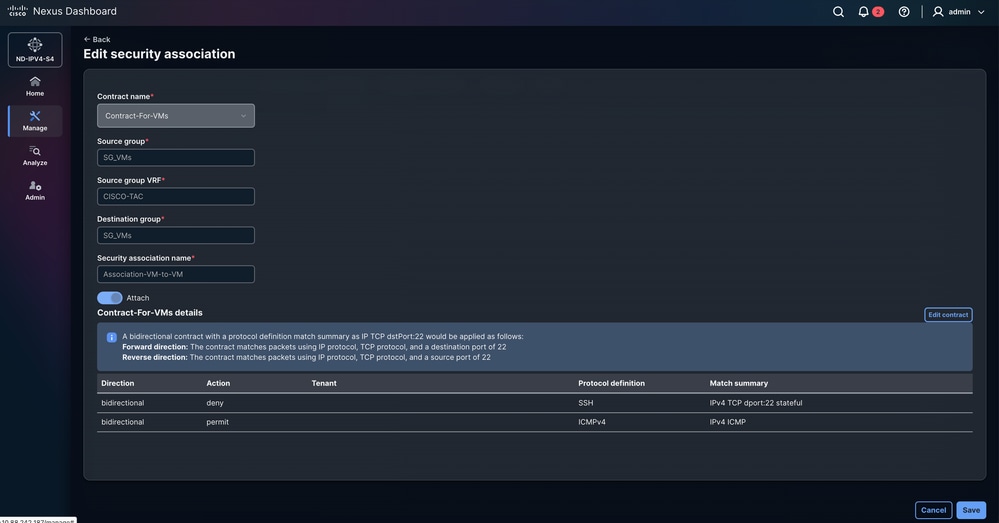
Task: Click the admin user avatar icon
Action: pos(938,11)
